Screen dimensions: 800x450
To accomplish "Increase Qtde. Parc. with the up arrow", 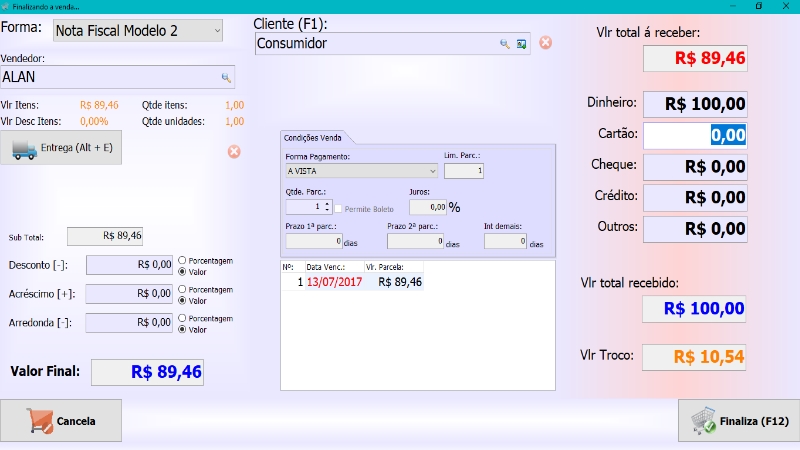I will [x=326, y=204].
